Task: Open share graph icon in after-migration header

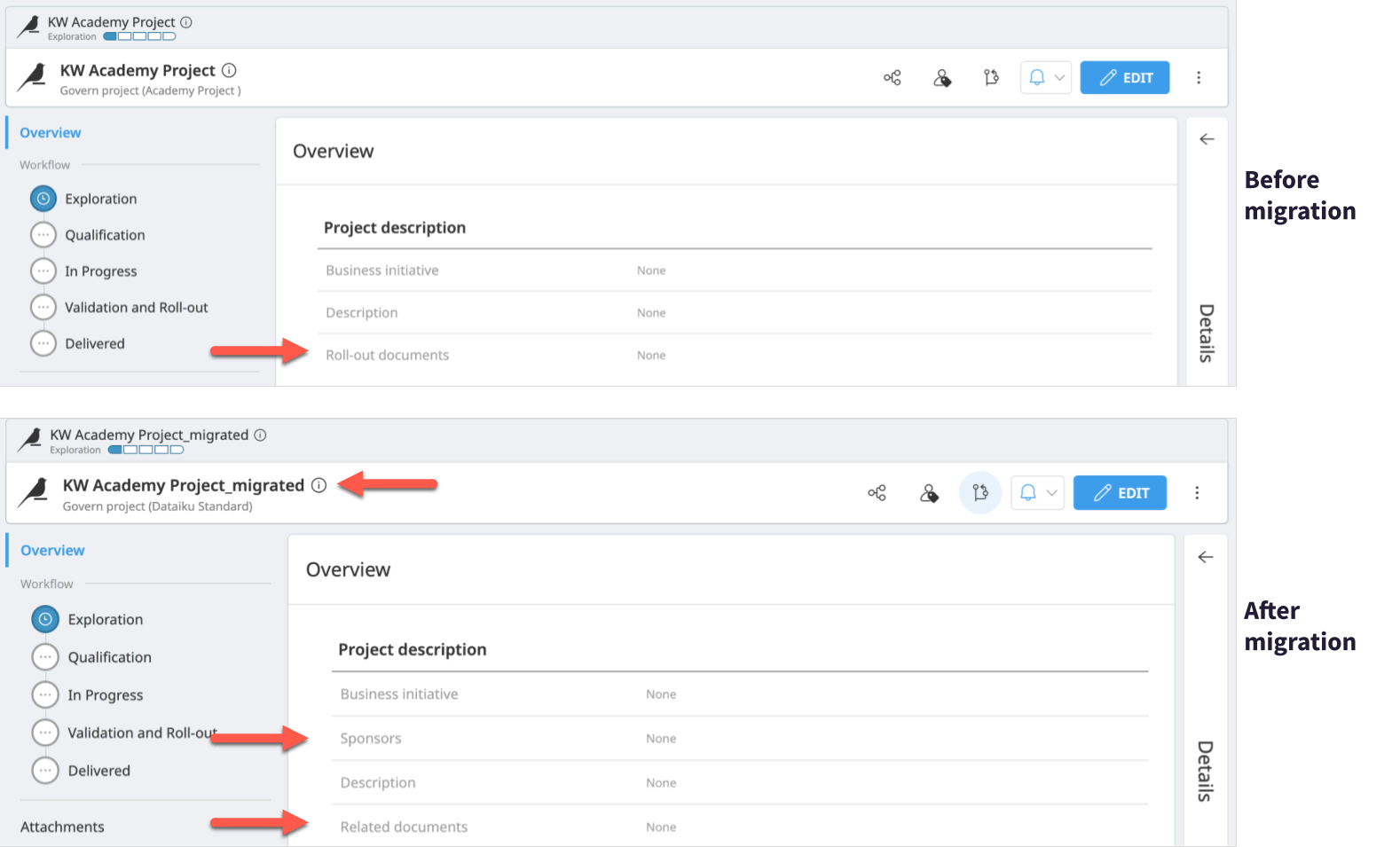Action: tap(877, 493)
